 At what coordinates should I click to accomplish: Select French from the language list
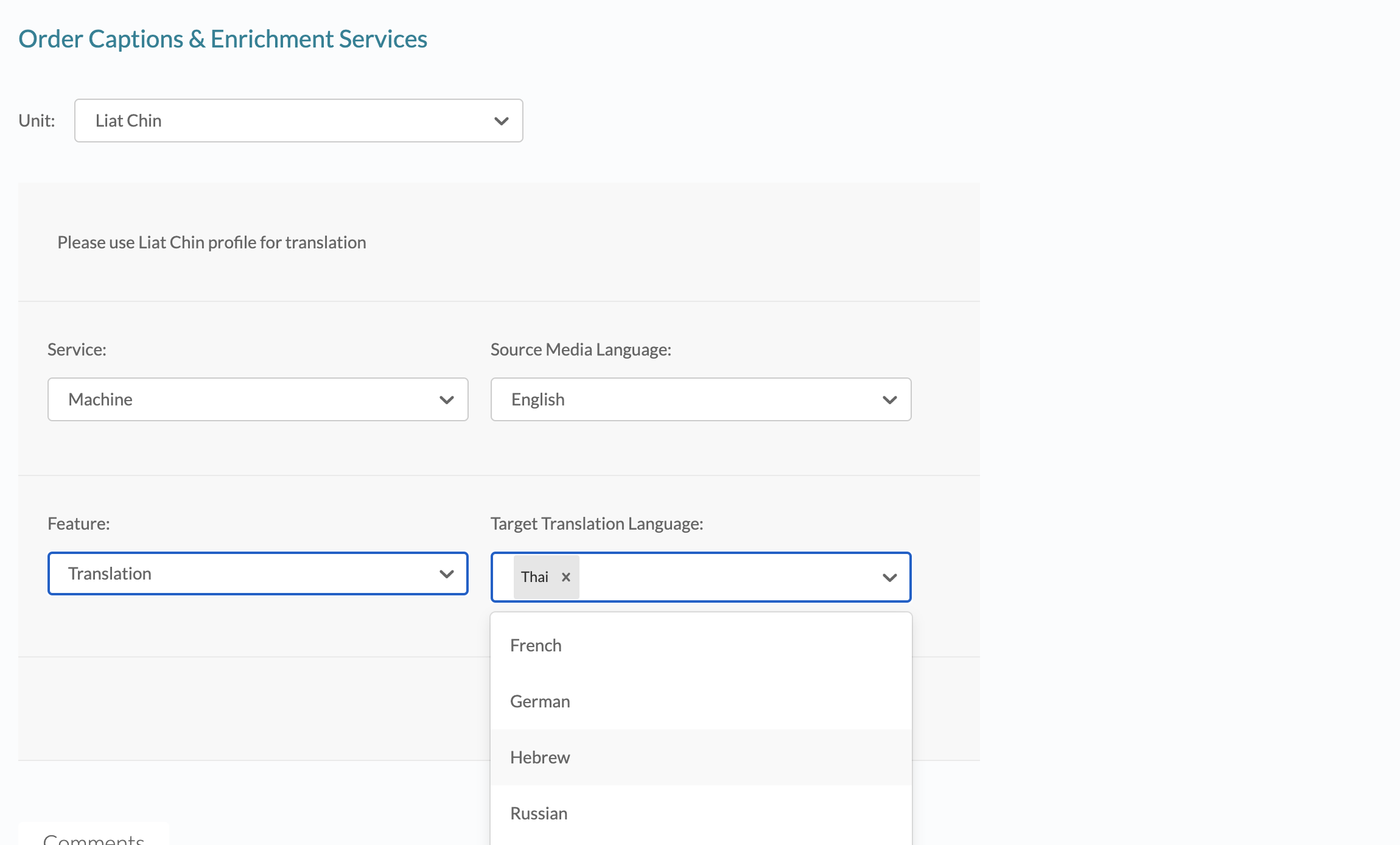click(536, 645)
